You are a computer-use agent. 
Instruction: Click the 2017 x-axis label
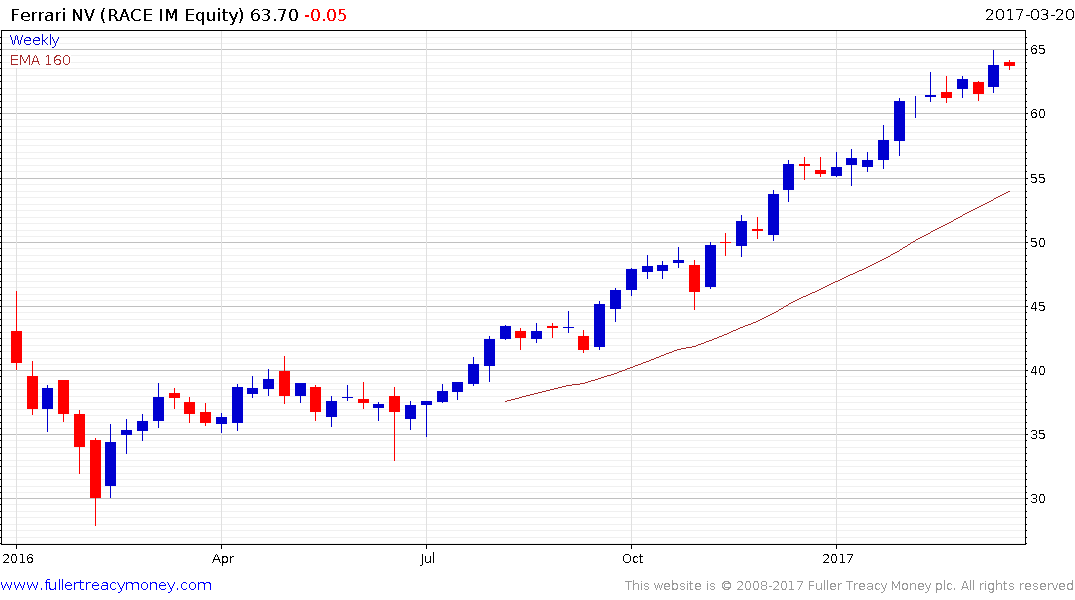[x=837, y=558]
